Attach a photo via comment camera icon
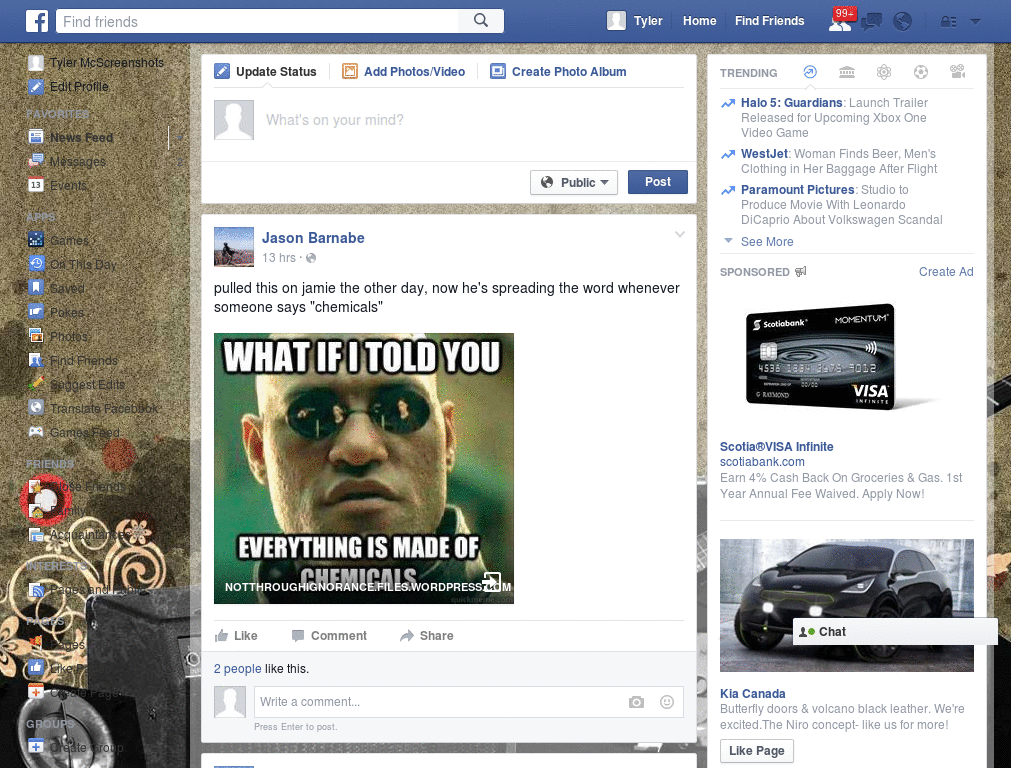The image size is (1024, 768). [x=636, y=702]
